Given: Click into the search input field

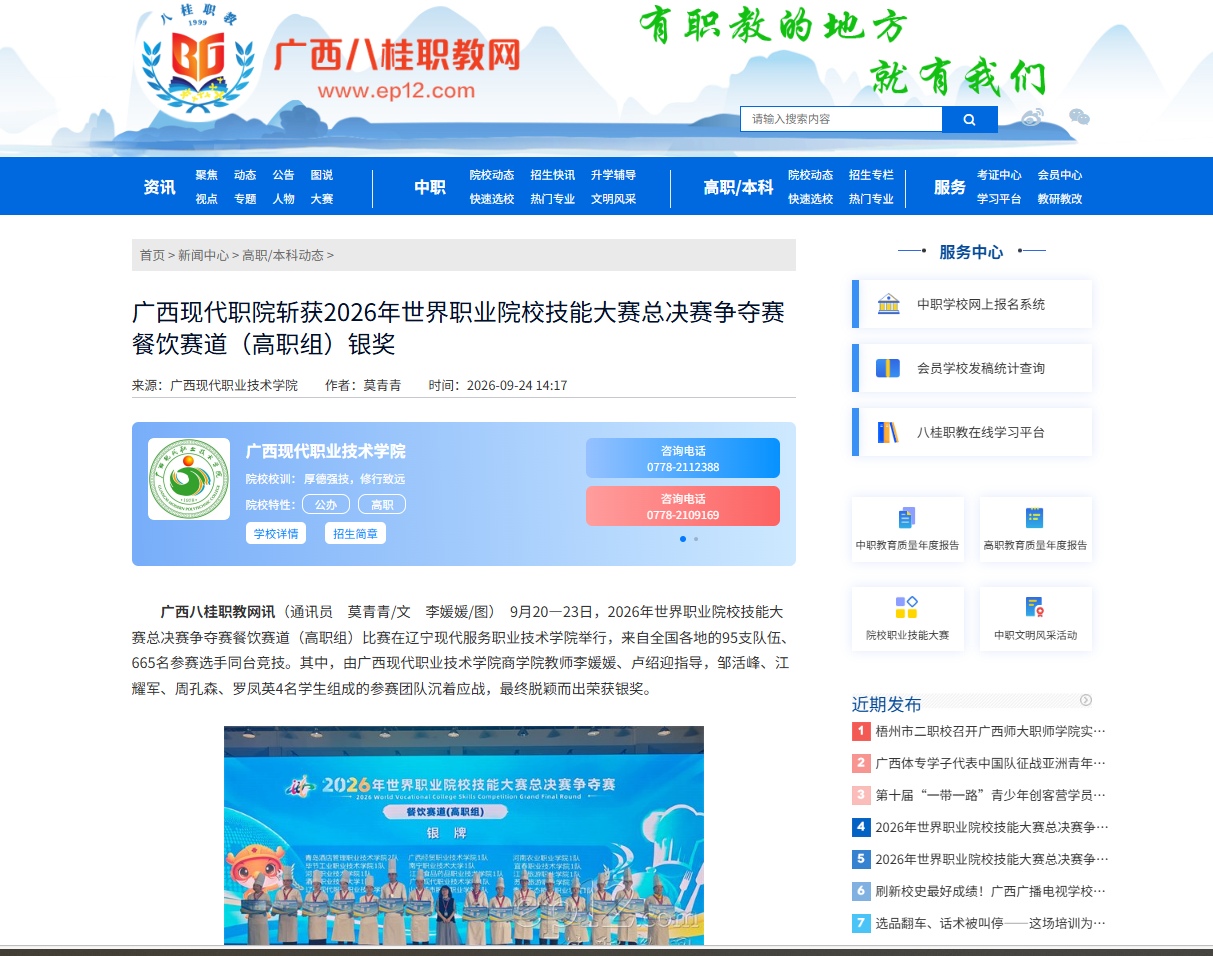Looking at the screenshot, I should click(841, 119).
